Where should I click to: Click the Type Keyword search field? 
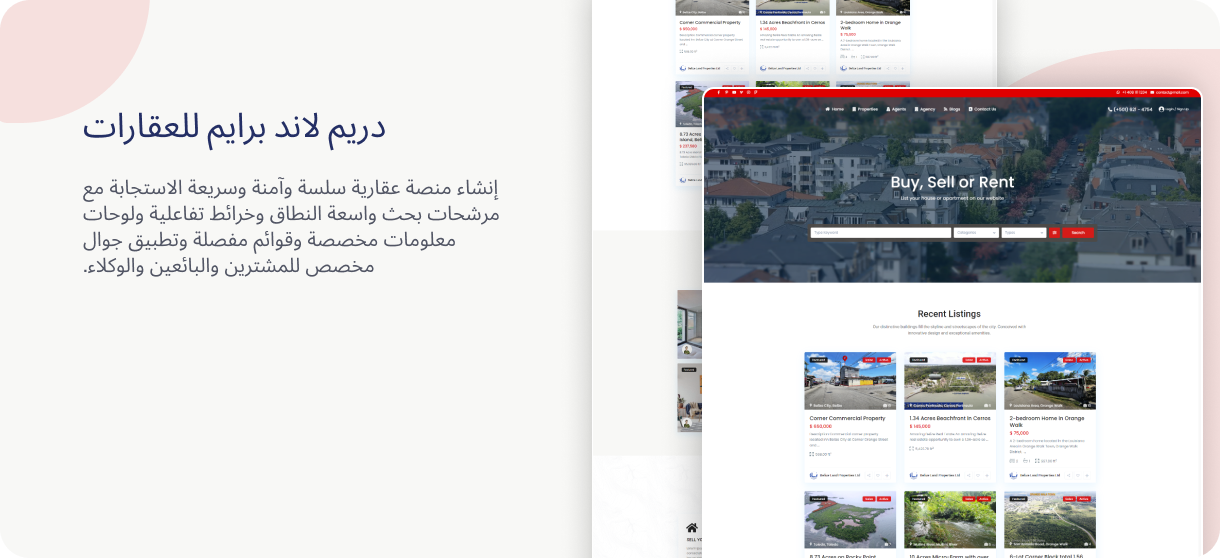point(880,233)
